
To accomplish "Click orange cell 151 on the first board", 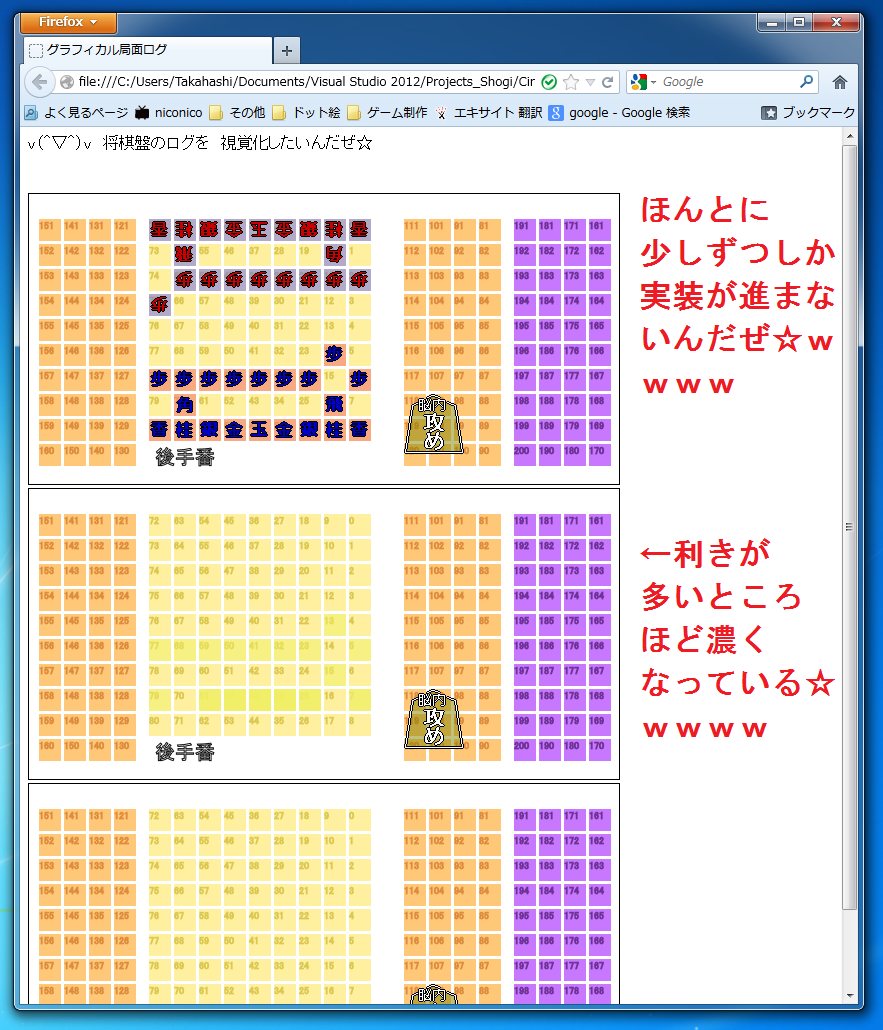I will pos(49,229).
